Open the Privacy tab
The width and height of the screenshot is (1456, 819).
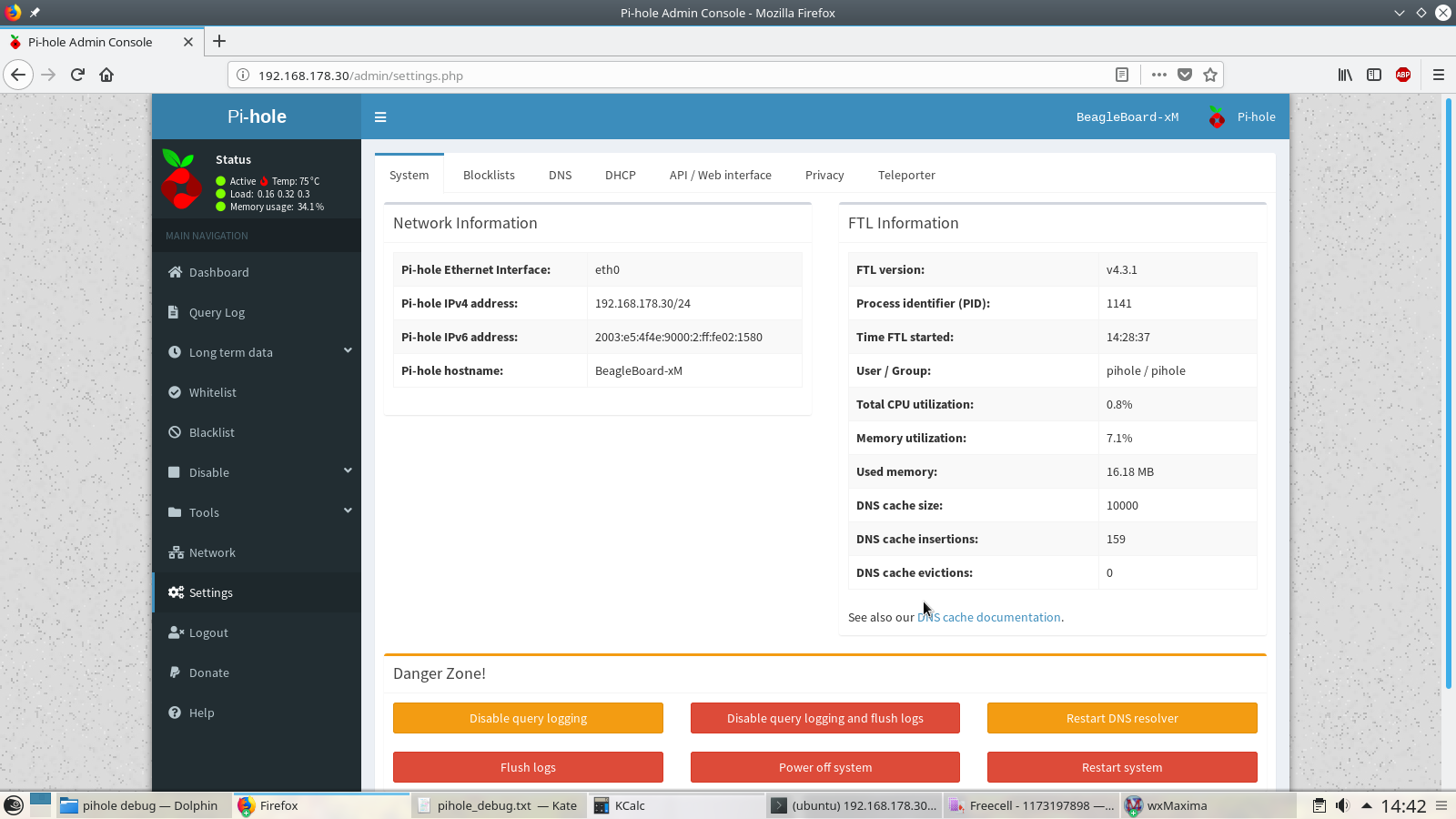coord(824,175)
